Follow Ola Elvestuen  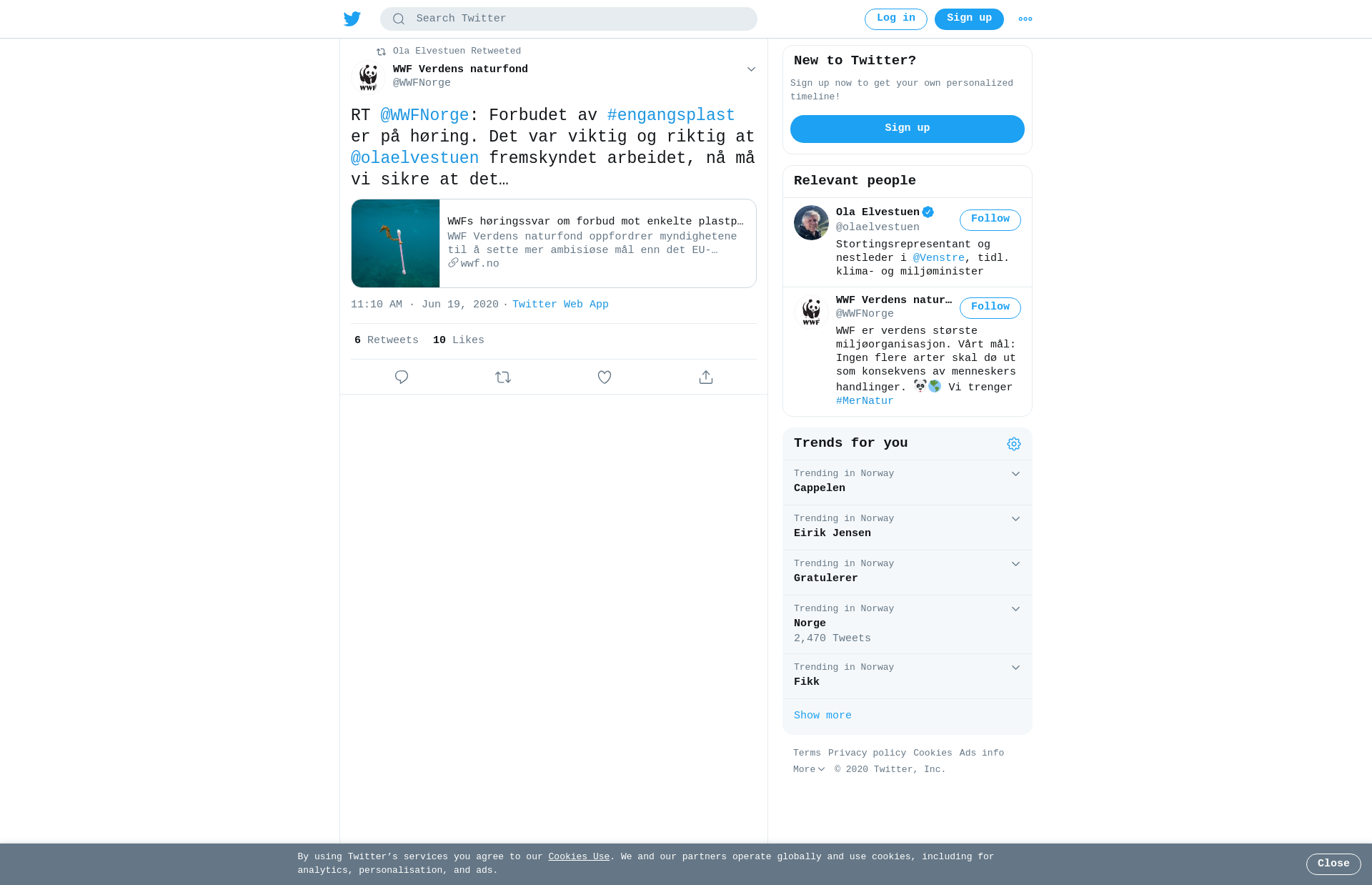point(990,219)
